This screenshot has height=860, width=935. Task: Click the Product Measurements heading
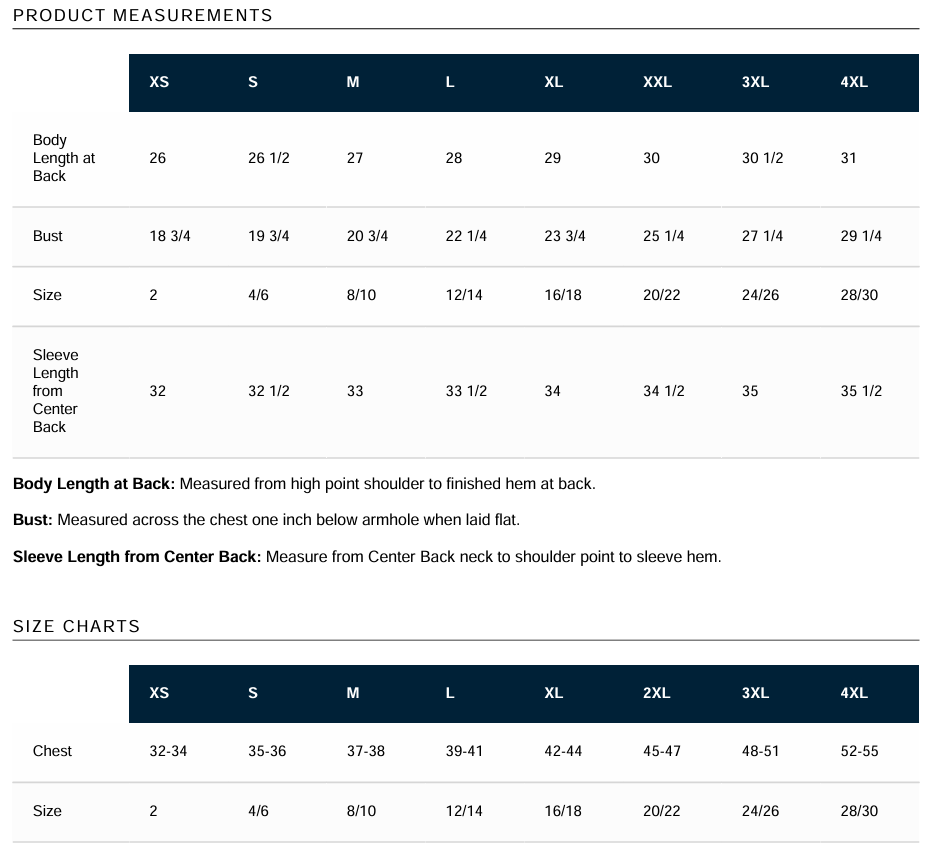[x=143, y=16]
